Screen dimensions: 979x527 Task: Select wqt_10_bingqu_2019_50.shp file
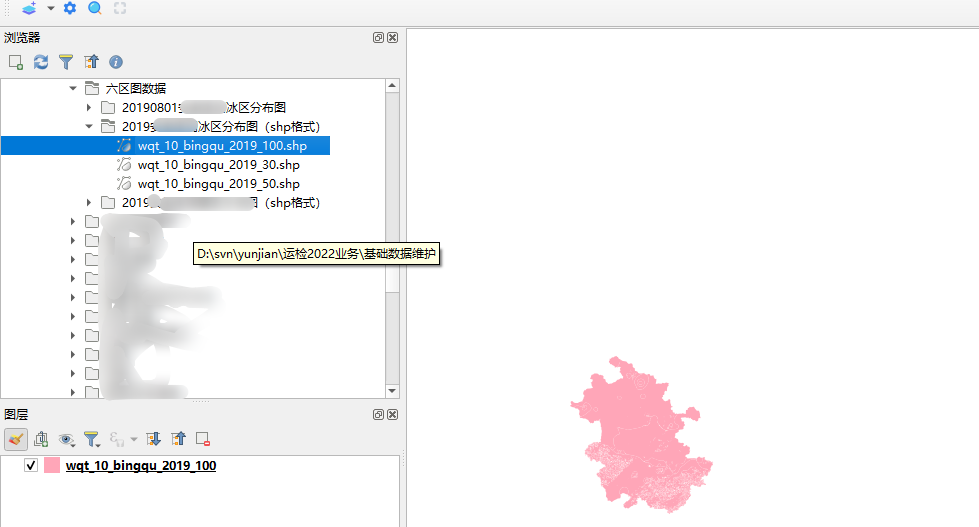point(219,184)
